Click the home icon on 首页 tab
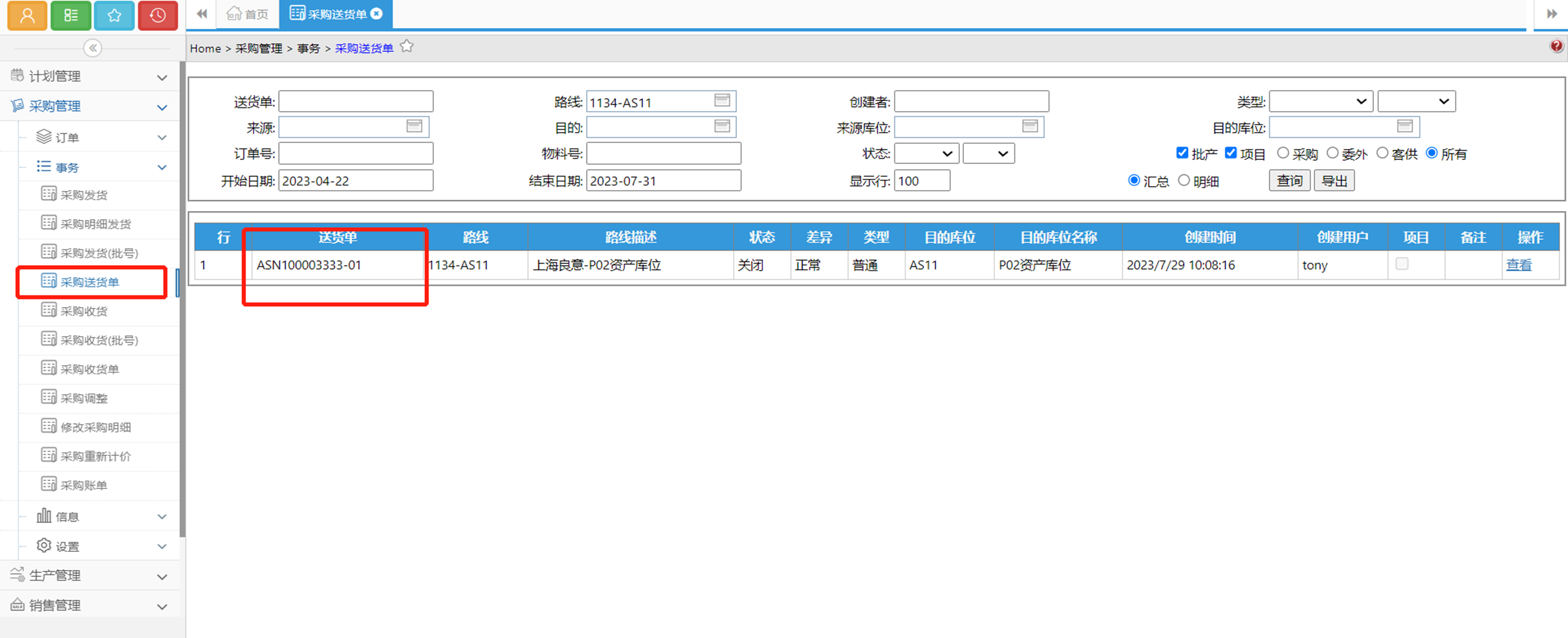The width and height of the screenshot is (1568, 638). 234,13
